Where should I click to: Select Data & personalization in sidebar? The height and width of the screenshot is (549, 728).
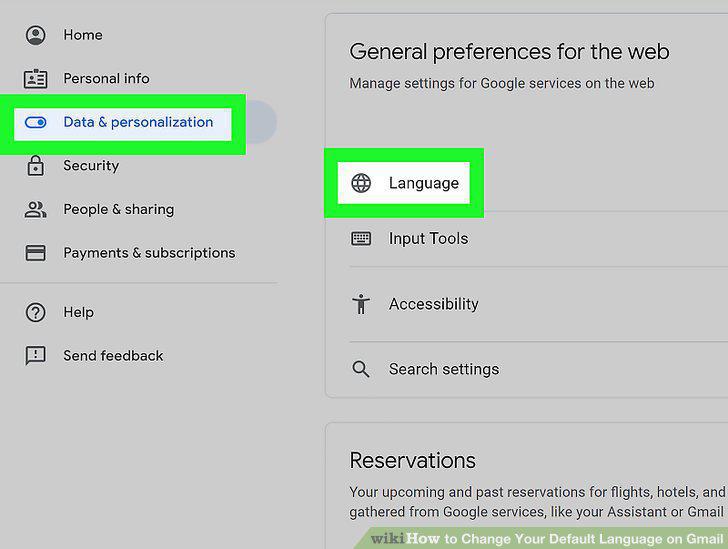click(138, 122)
